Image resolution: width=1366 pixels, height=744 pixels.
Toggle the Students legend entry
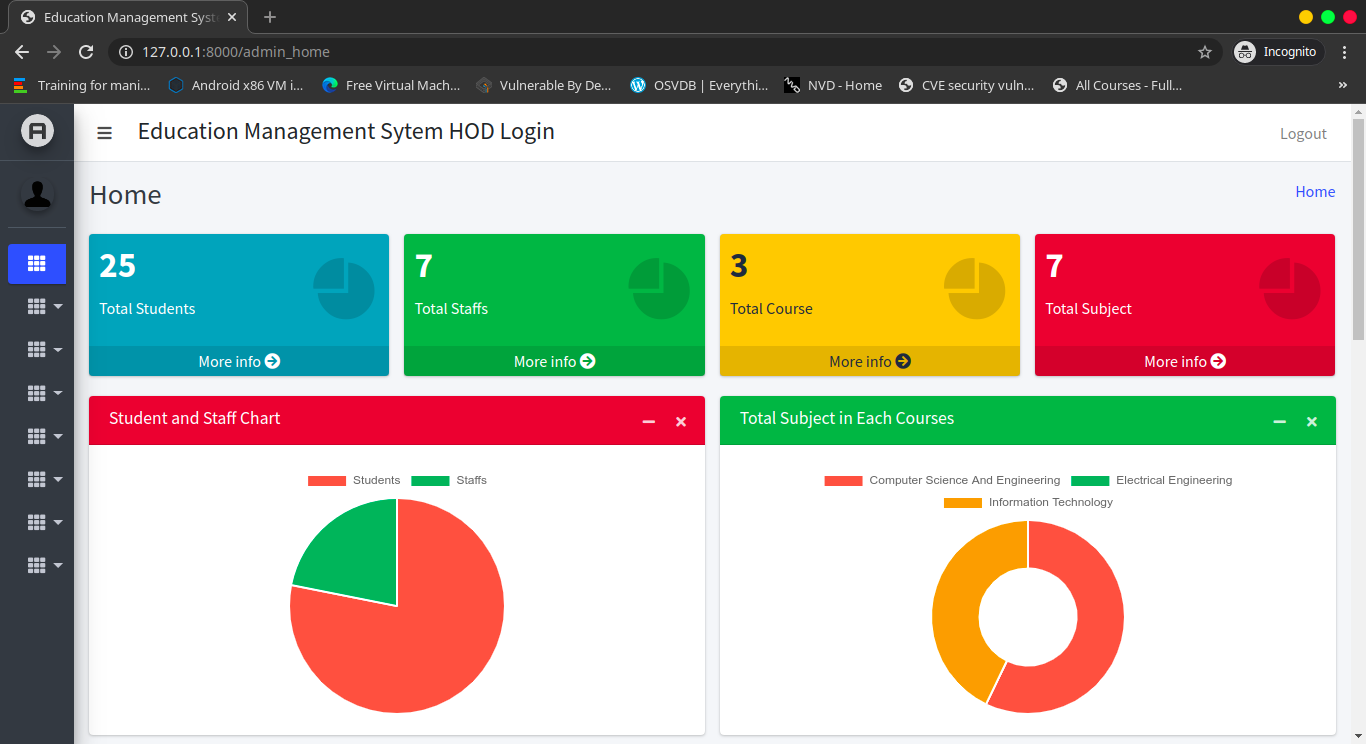click(x=354, y=481)
